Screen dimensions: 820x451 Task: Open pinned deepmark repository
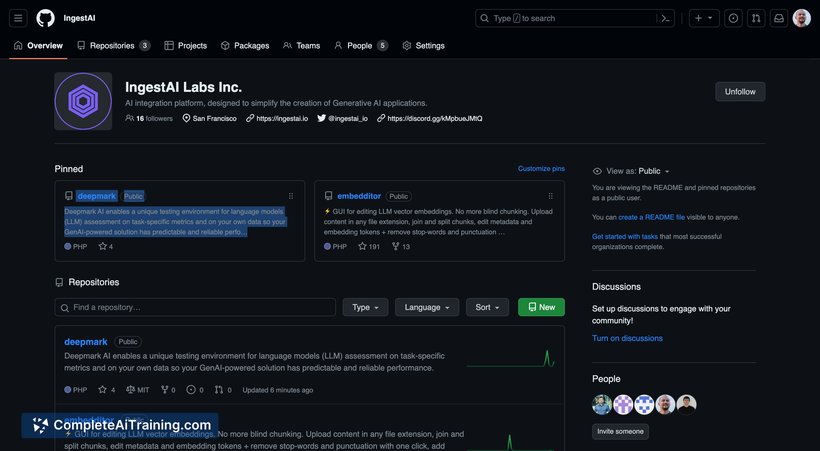pyautogui.click(x=97, y=196)
